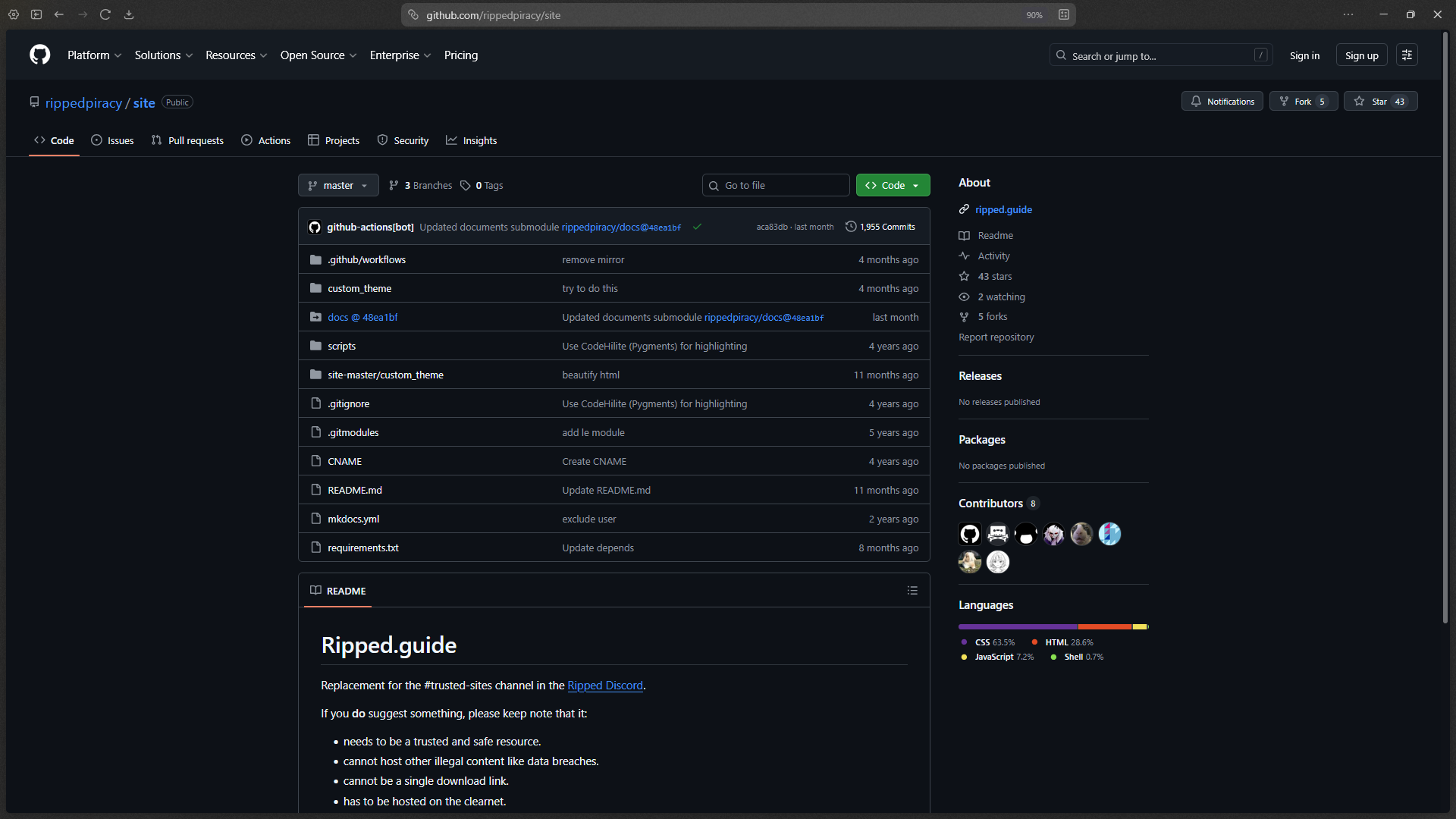This screenshot has width=1456, height=819.
Task: Click the HTML language color bar segment
Action: coord(1105,626)
